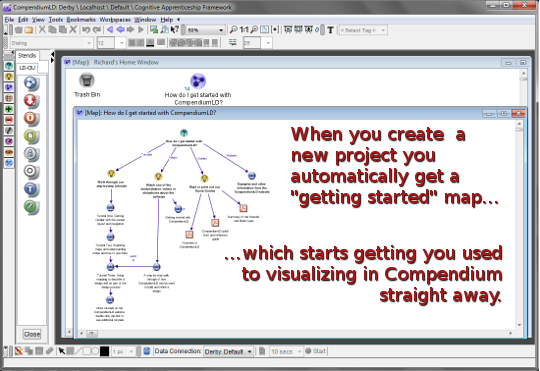Image resolution: width=540 pixels, height=371 pixels.
Task: Open the File menu
Action: click(x=9, y=20)
